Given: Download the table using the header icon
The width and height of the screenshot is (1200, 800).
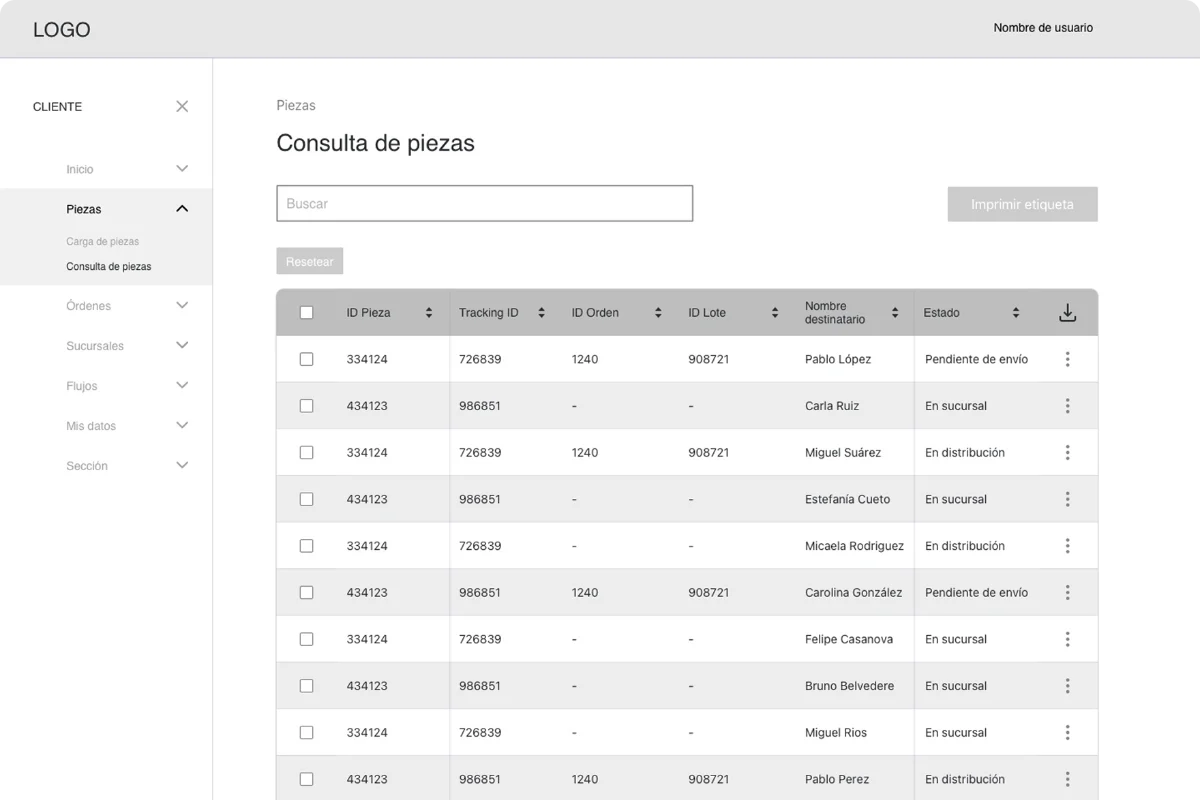Looking at the screenshot, I should click(1067, 313).
